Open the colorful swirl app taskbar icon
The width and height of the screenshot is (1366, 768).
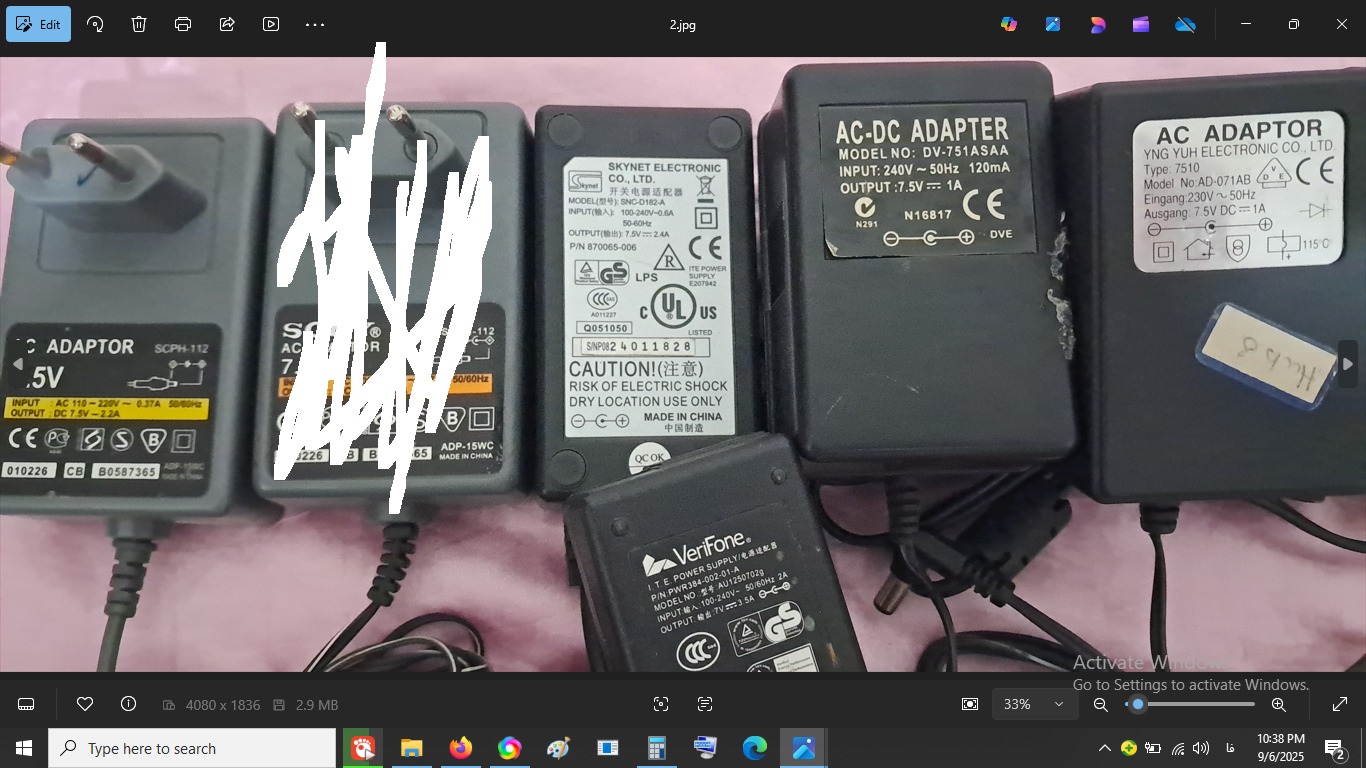coord(509,748)
